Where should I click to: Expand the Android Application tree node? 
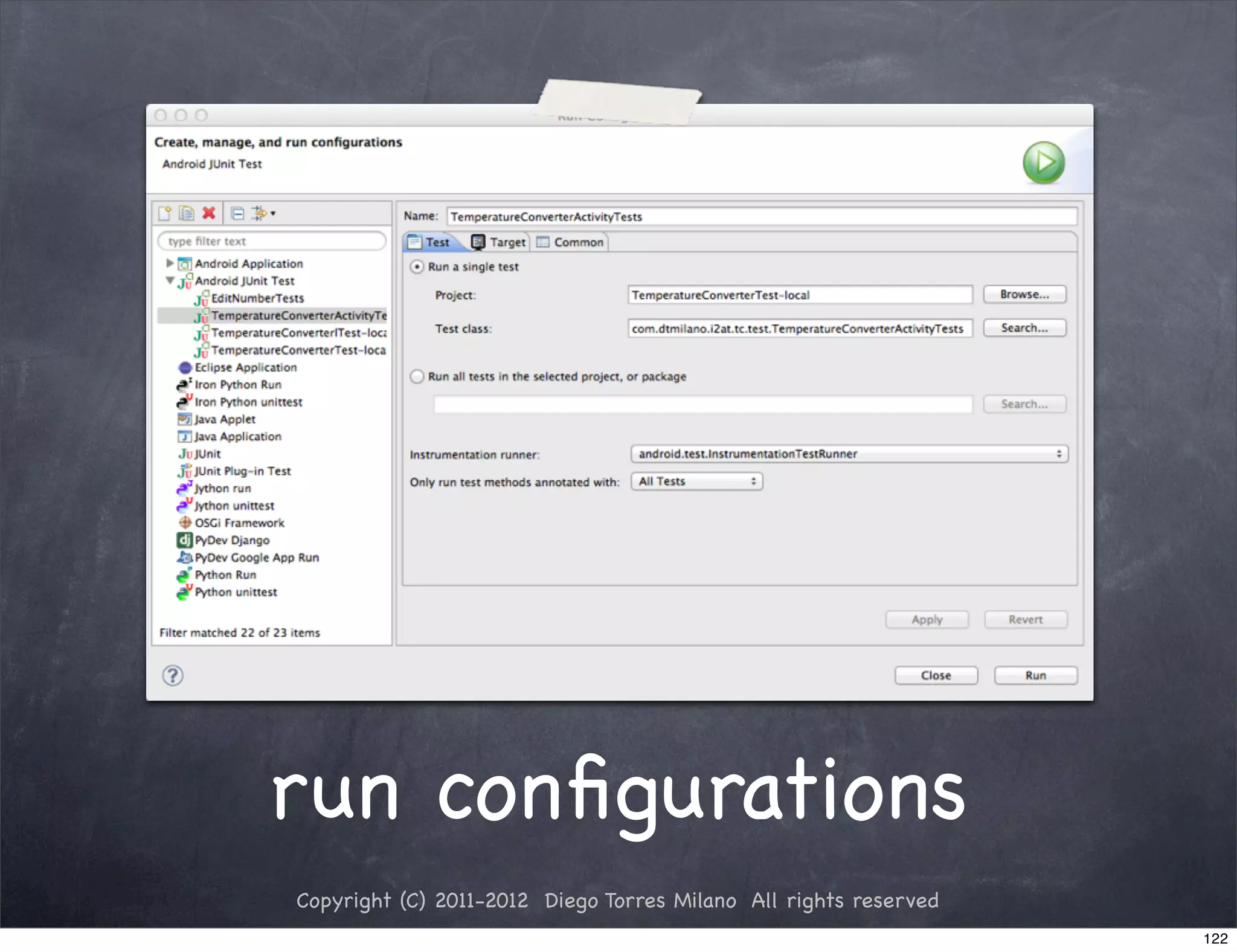(170, 263)
